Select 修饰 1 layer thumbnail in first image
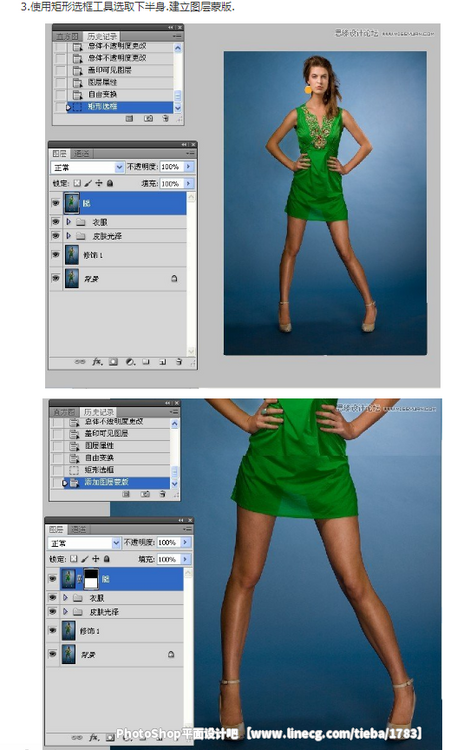470x750 pixels. click(x=72, y=254)
